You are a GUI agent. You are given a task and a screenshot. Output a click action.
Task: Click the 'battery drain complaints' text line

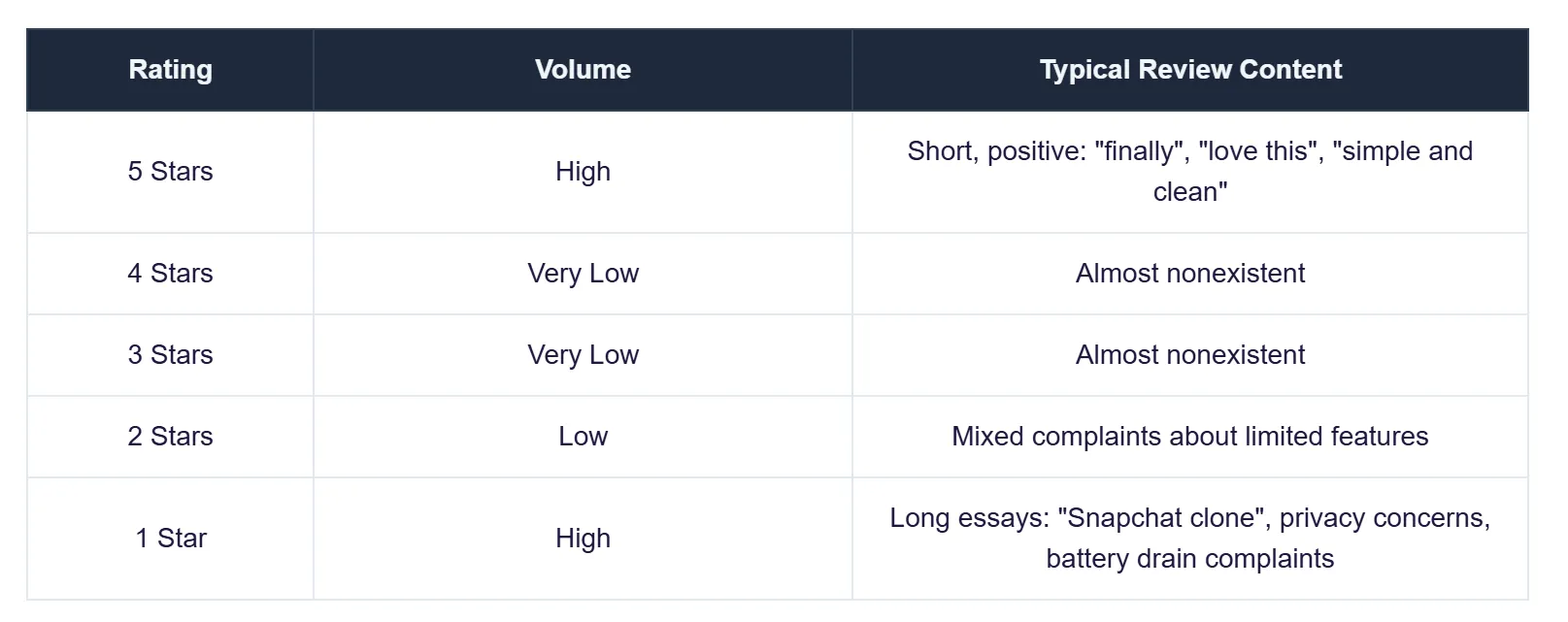click(x=1190, y=559)
